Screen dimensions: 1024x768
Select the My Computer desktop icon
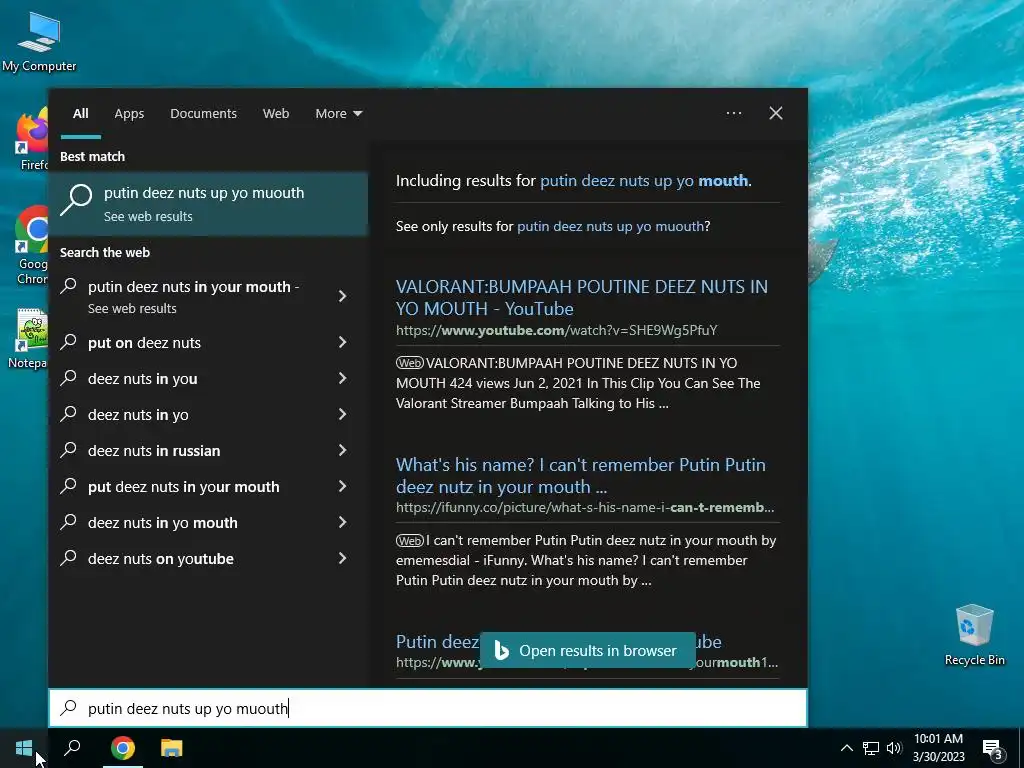coord(39,42)
